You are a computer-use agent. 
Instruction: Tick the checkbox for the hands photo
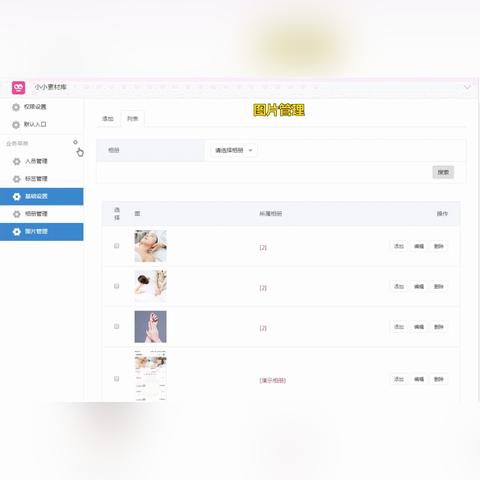click(116, 326)
